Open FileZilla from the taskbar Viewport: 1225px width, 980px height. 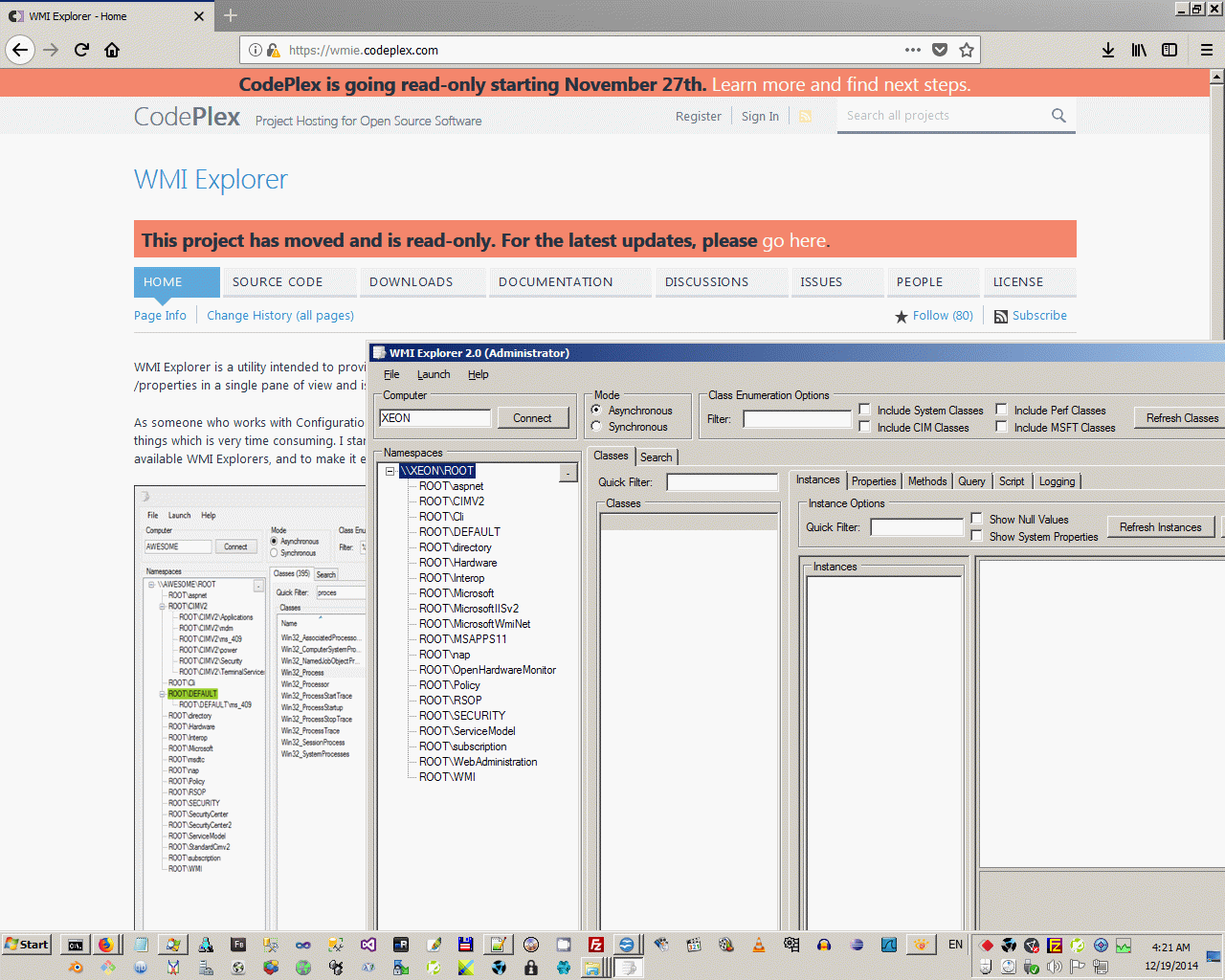pos(595,945)
